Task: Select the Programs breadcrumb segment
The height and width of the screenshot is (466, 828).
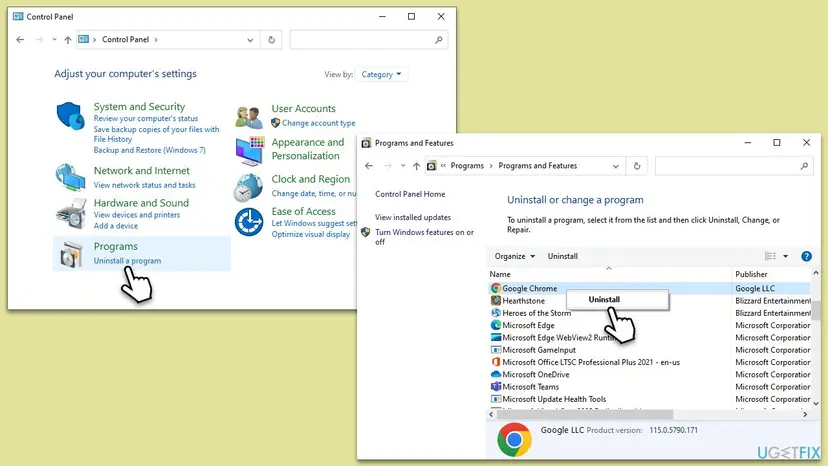Action: point(467,166)
